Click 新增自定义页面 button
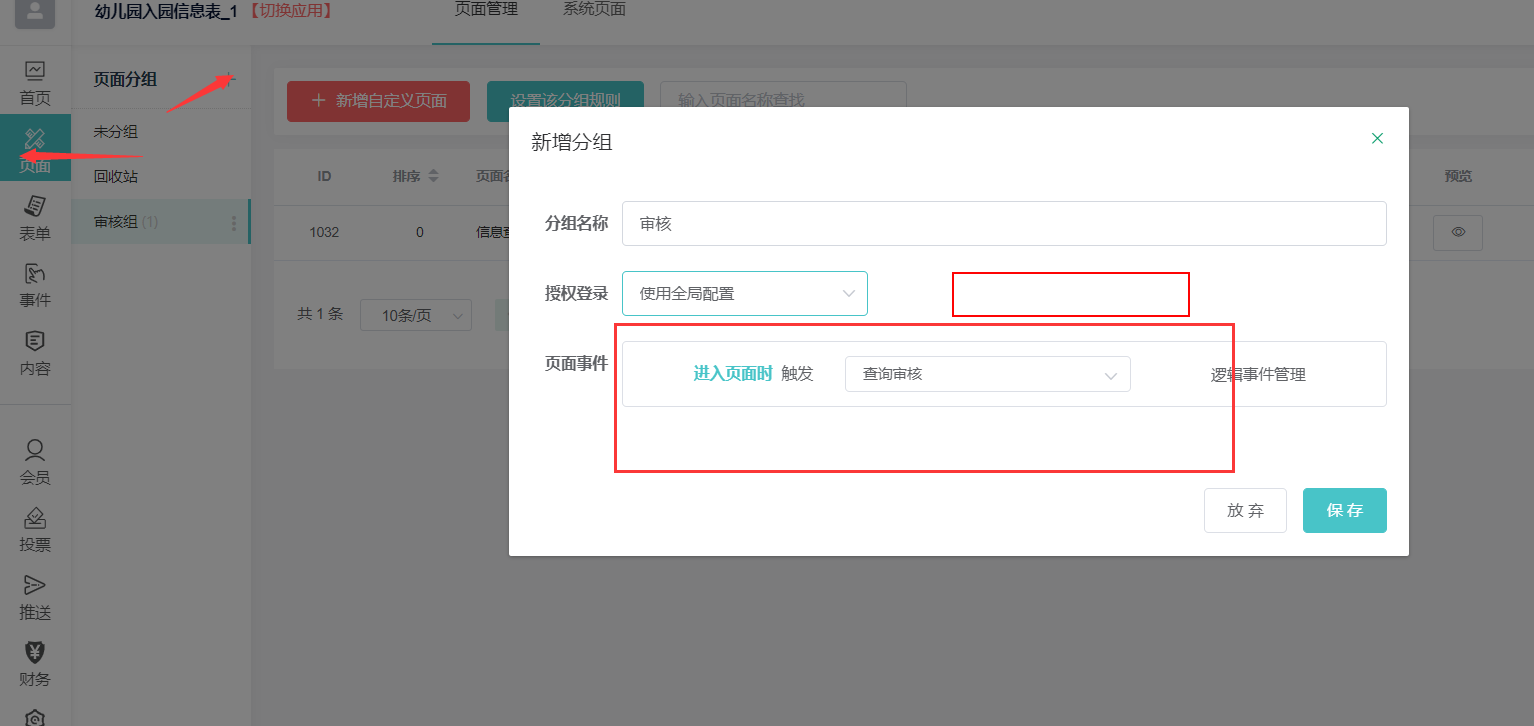This screenshot has width=1534, height=726. point(378,101)
